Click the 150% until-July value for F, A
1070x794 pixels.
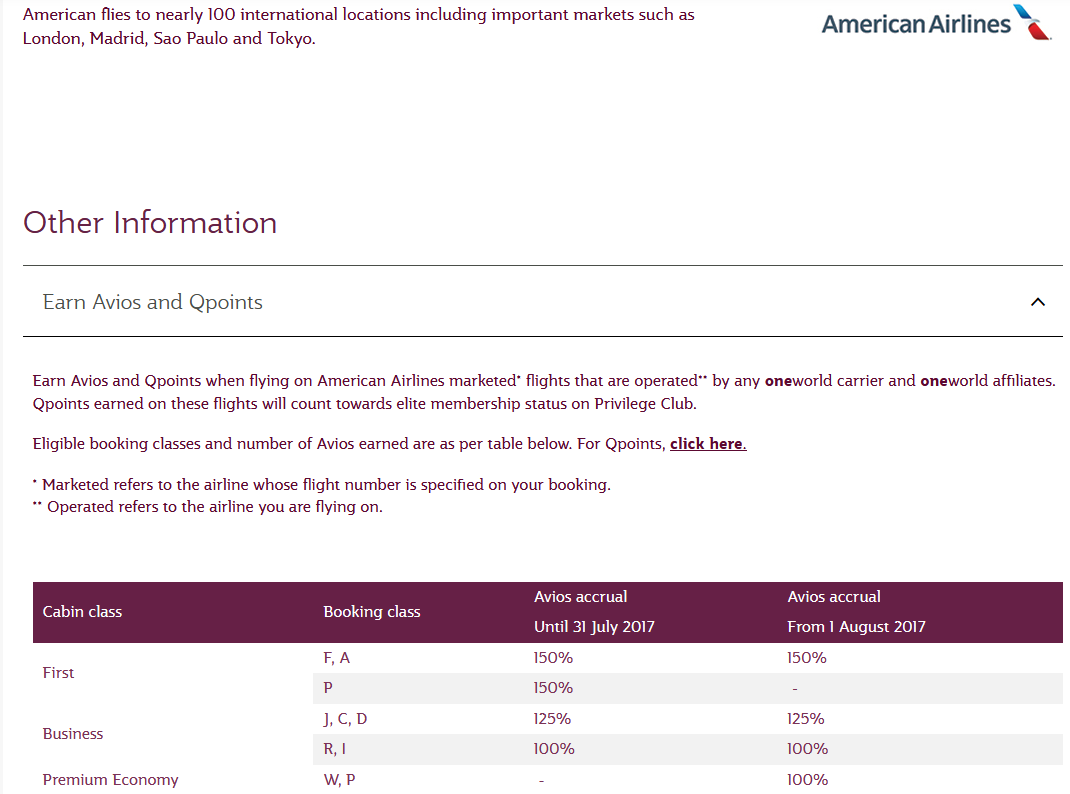coord(553,658)
